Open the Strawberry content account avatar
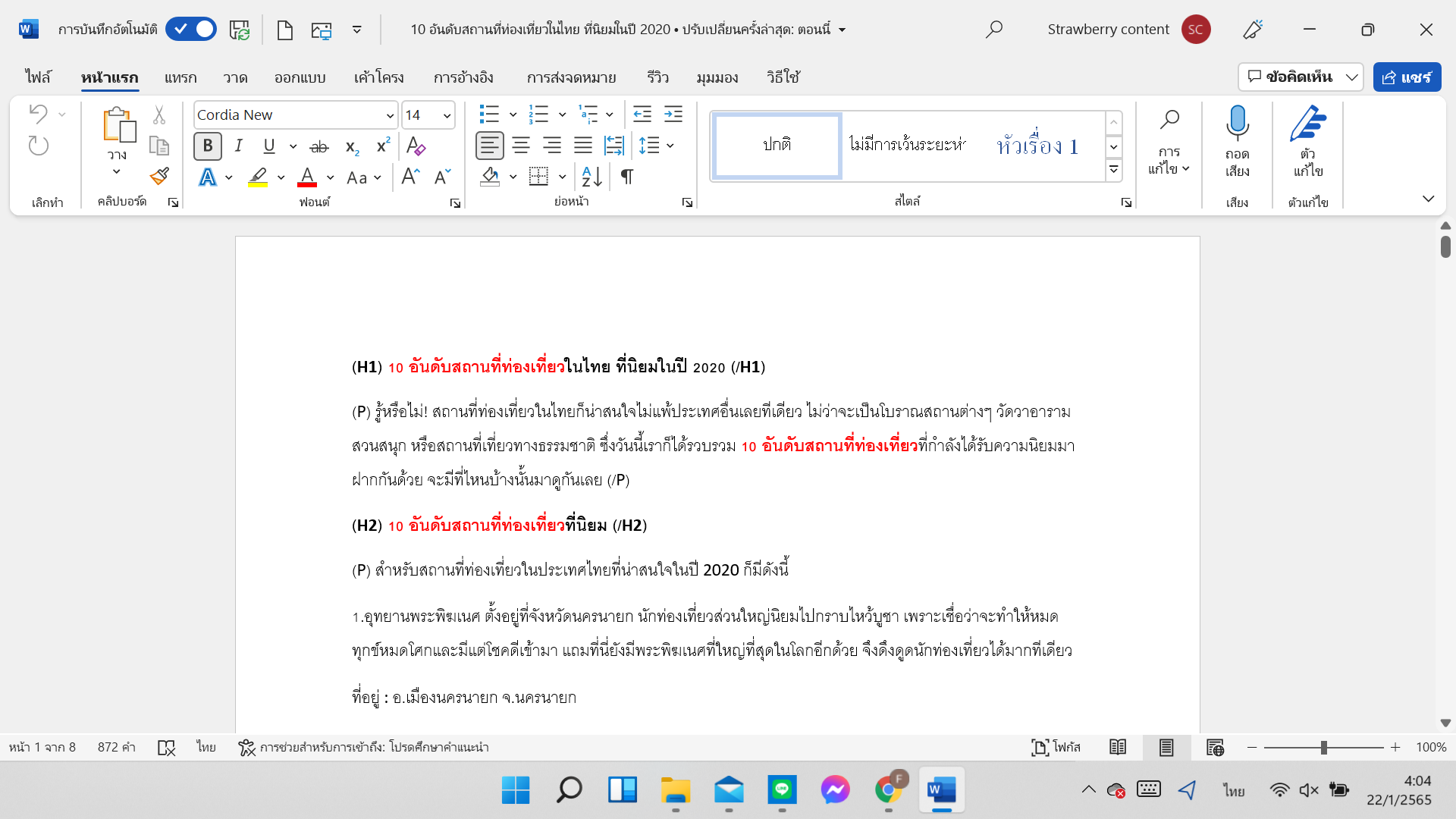1456x819 pixels. [1196, 30]
